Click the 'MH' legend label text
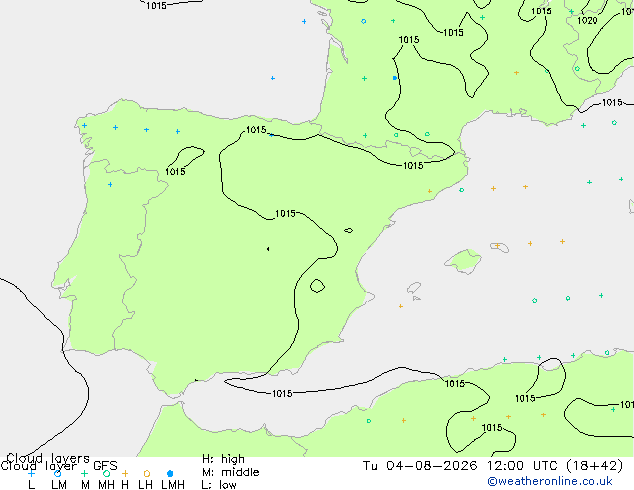634x490 pixels. 106,485
